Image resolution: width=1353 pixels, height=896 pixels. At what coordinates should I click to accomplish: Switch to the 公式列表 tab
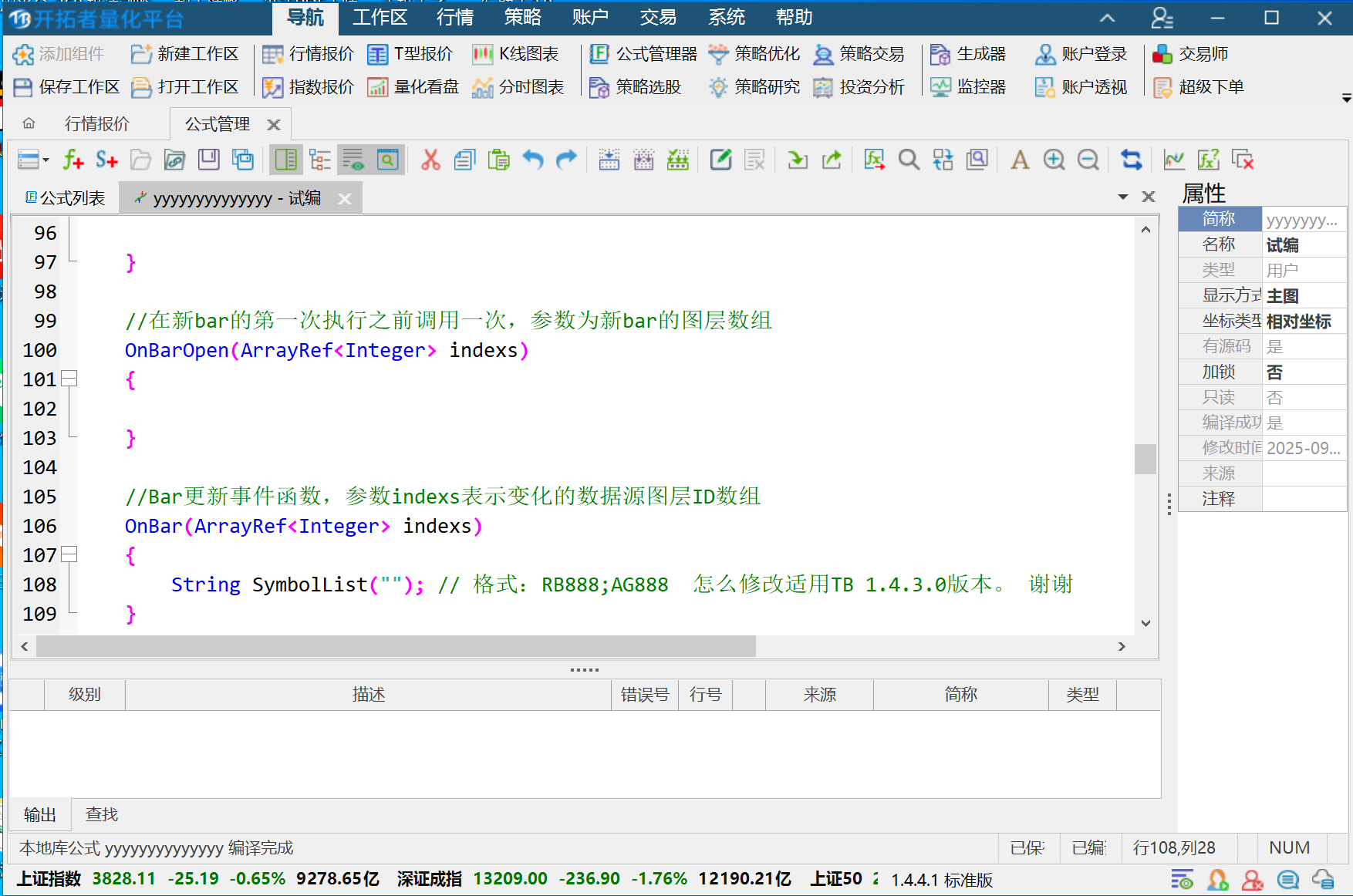[x=66, y=198]
